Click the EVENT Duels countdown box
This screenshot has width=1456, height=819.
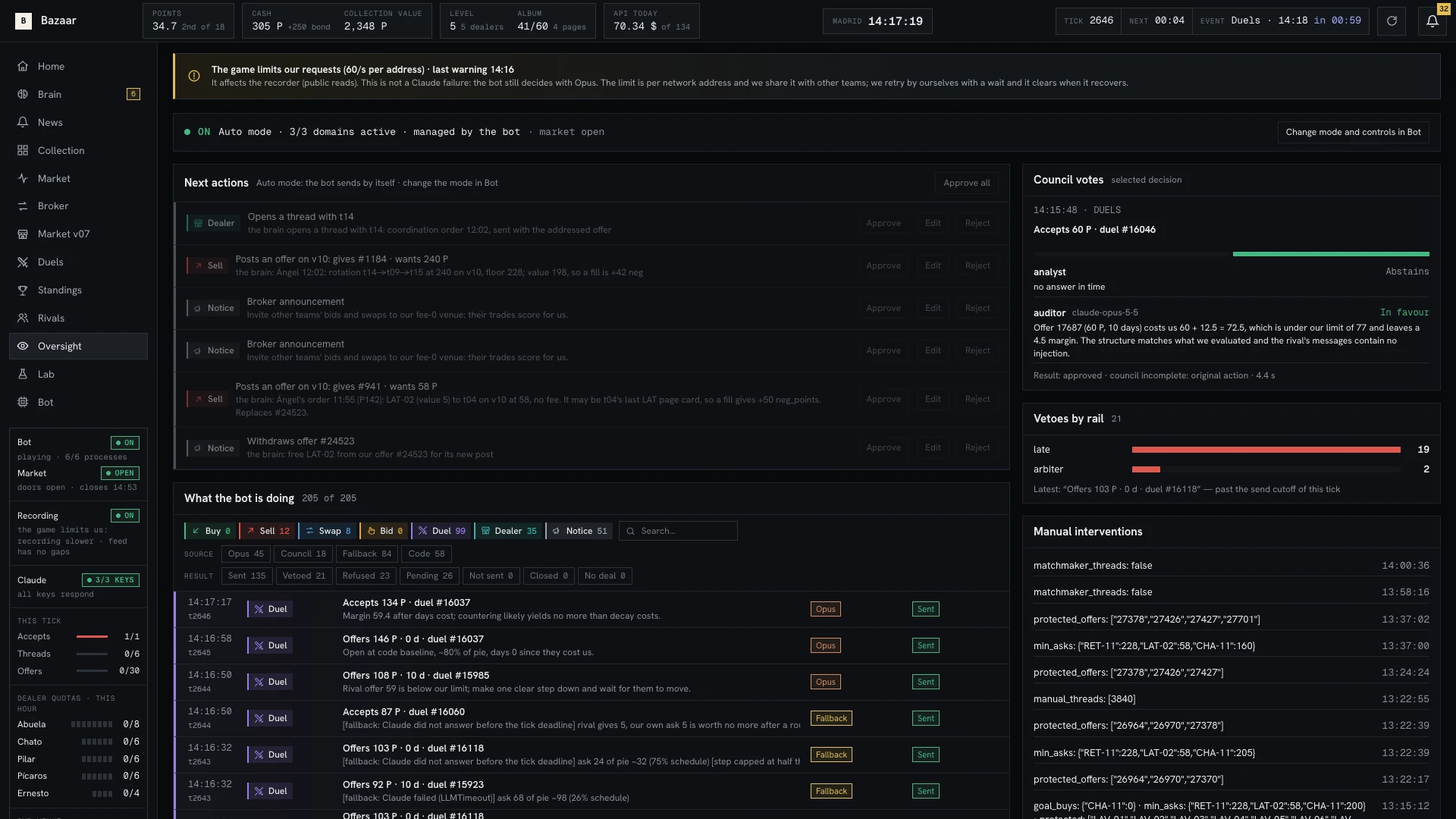pos(1280,20)
